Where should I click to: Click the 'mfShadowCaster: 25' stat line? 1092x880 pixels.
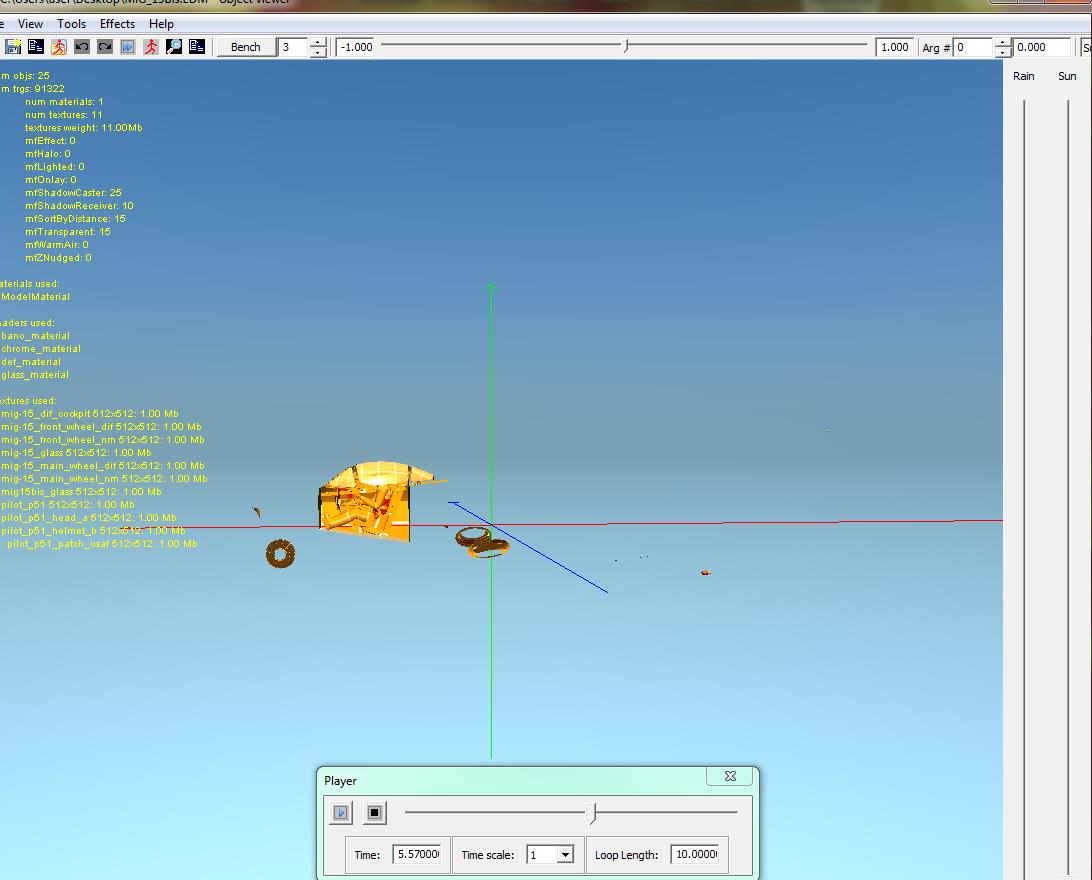73,193
